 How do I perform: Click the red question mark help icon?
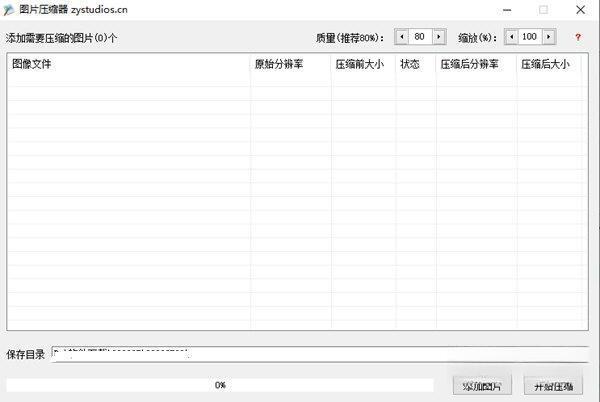578,37
